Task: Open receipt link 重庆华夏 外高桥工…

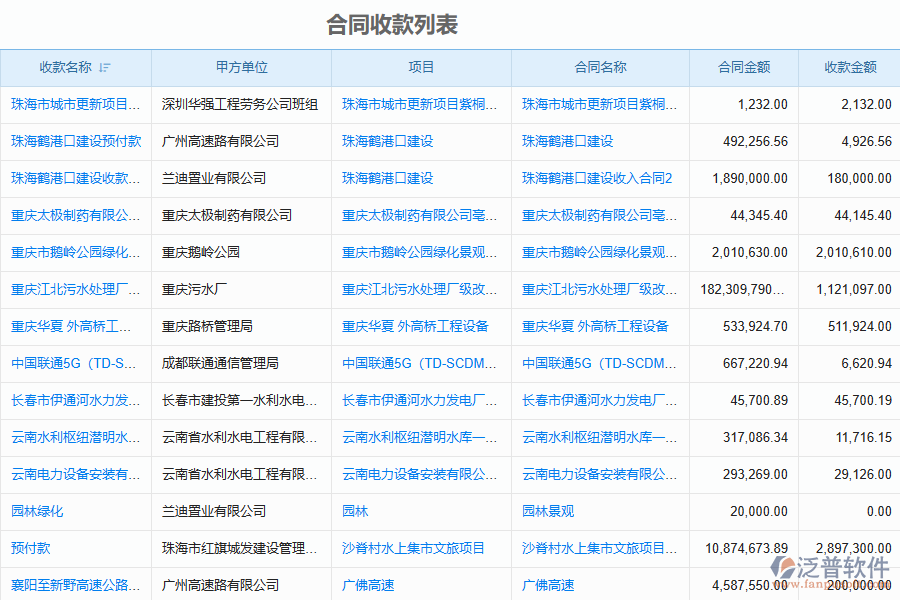Action: click(71, 327)
